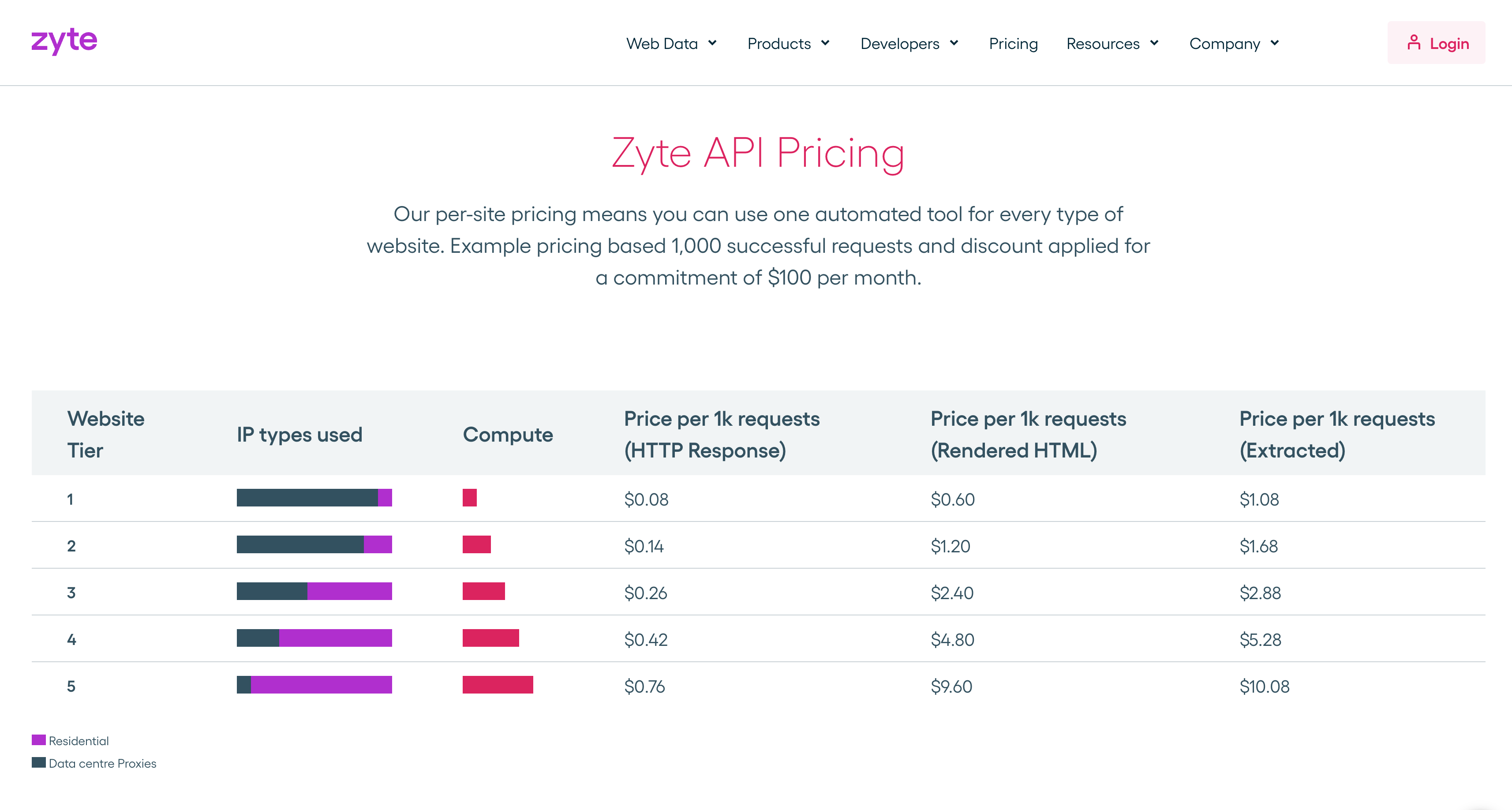Viewport: 1512px width, 810px height.
Task: Click the Residential legend color marker
Action: point(38,740)
